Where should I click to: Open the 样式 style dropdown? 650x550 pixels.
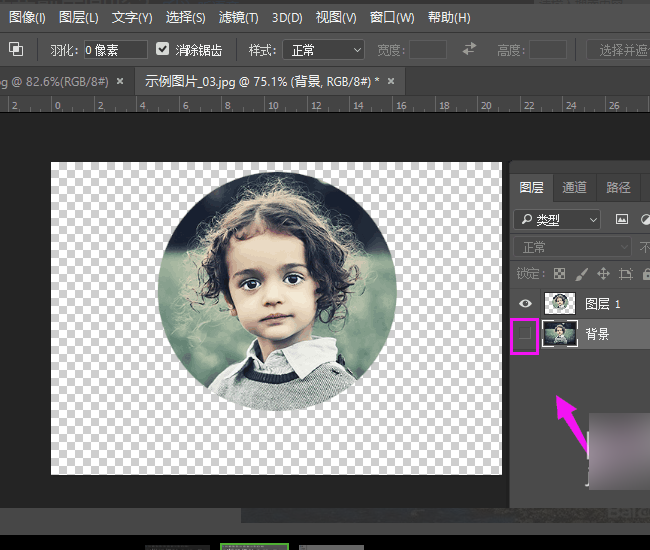pos(323,49)
